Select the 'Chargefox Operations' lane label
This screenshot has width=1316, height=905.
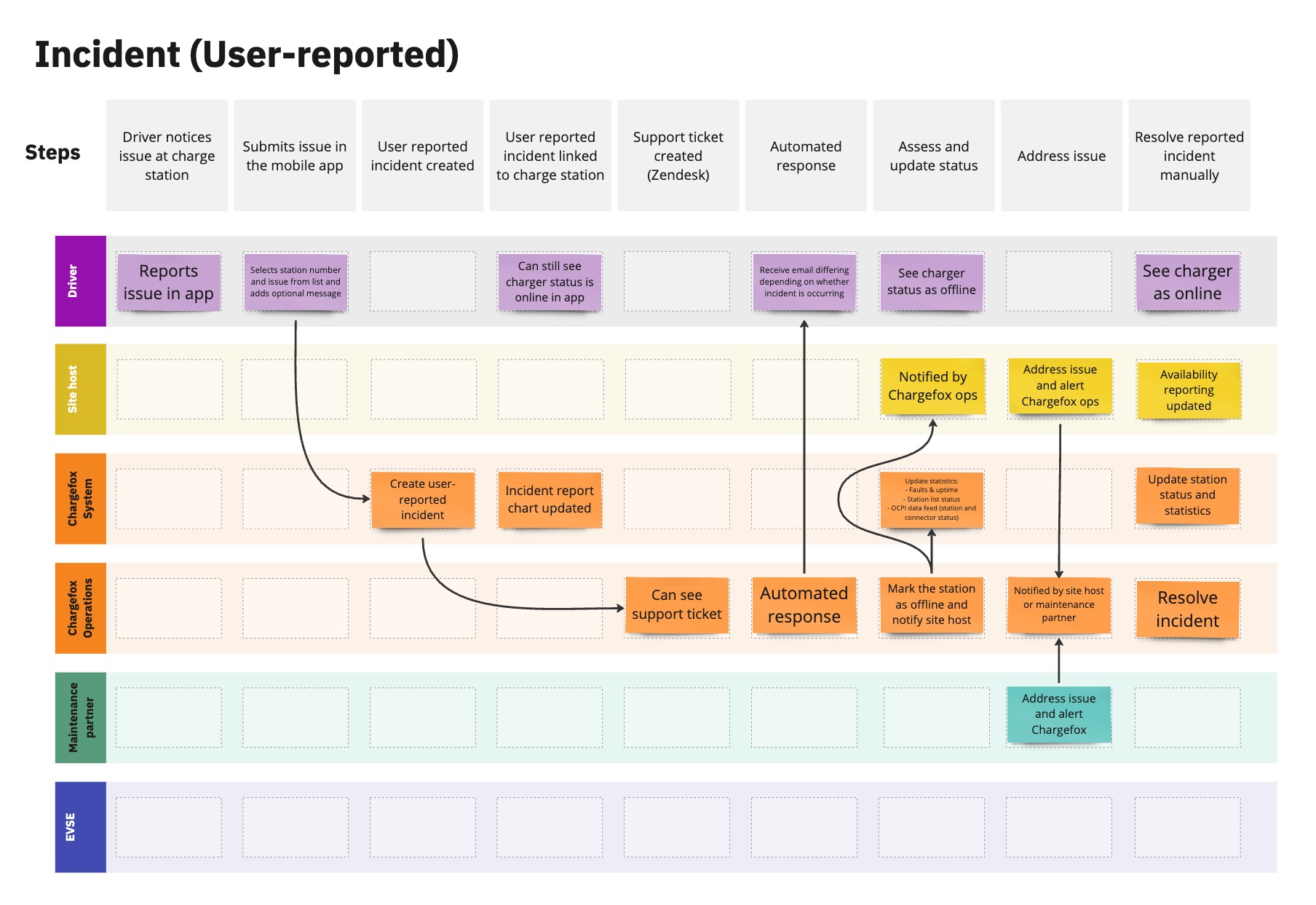coord(81,608)
